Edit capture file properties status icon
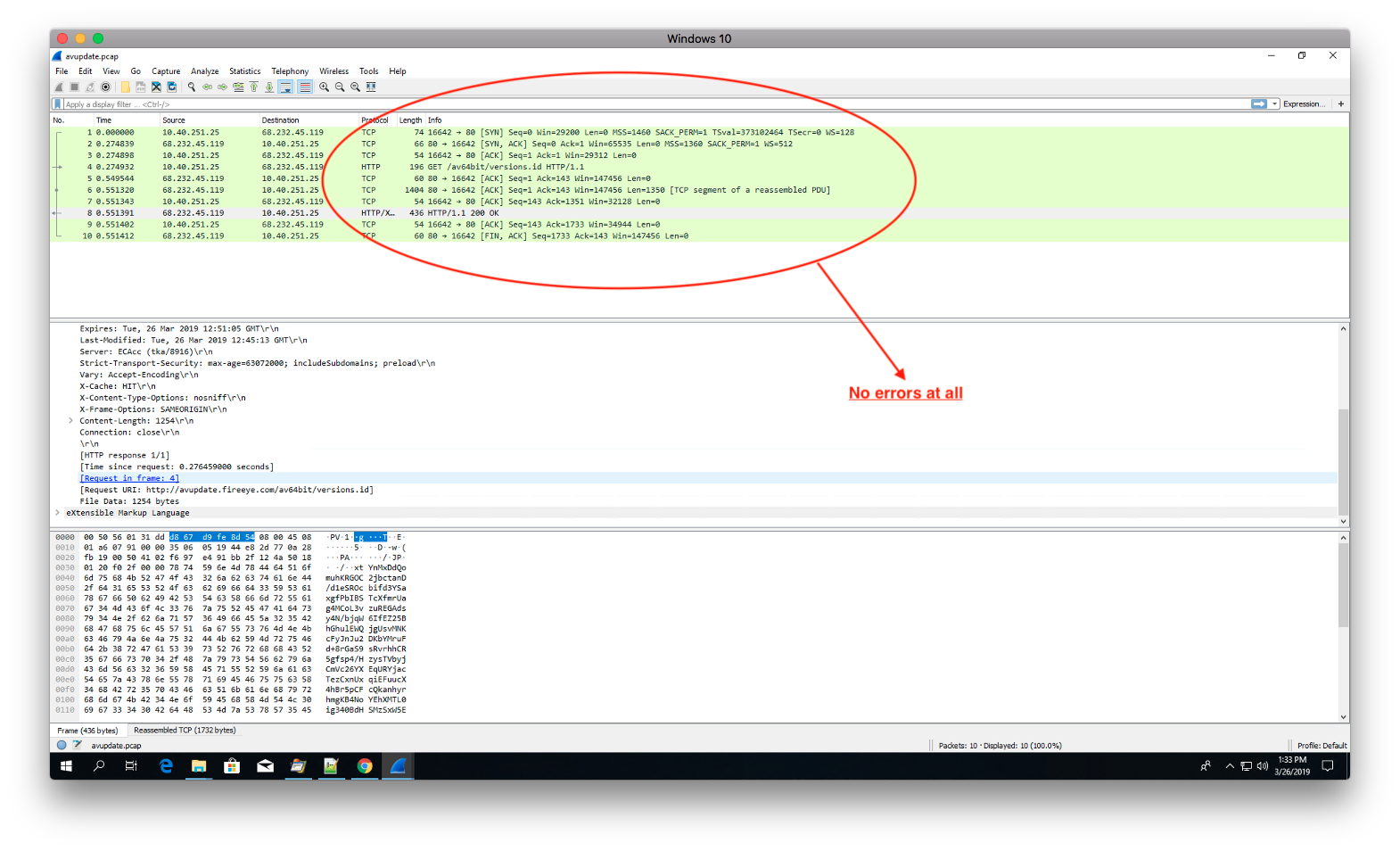Image resolution: width=1400 pixels, height=851 pixels. click(x=78, y=746)
